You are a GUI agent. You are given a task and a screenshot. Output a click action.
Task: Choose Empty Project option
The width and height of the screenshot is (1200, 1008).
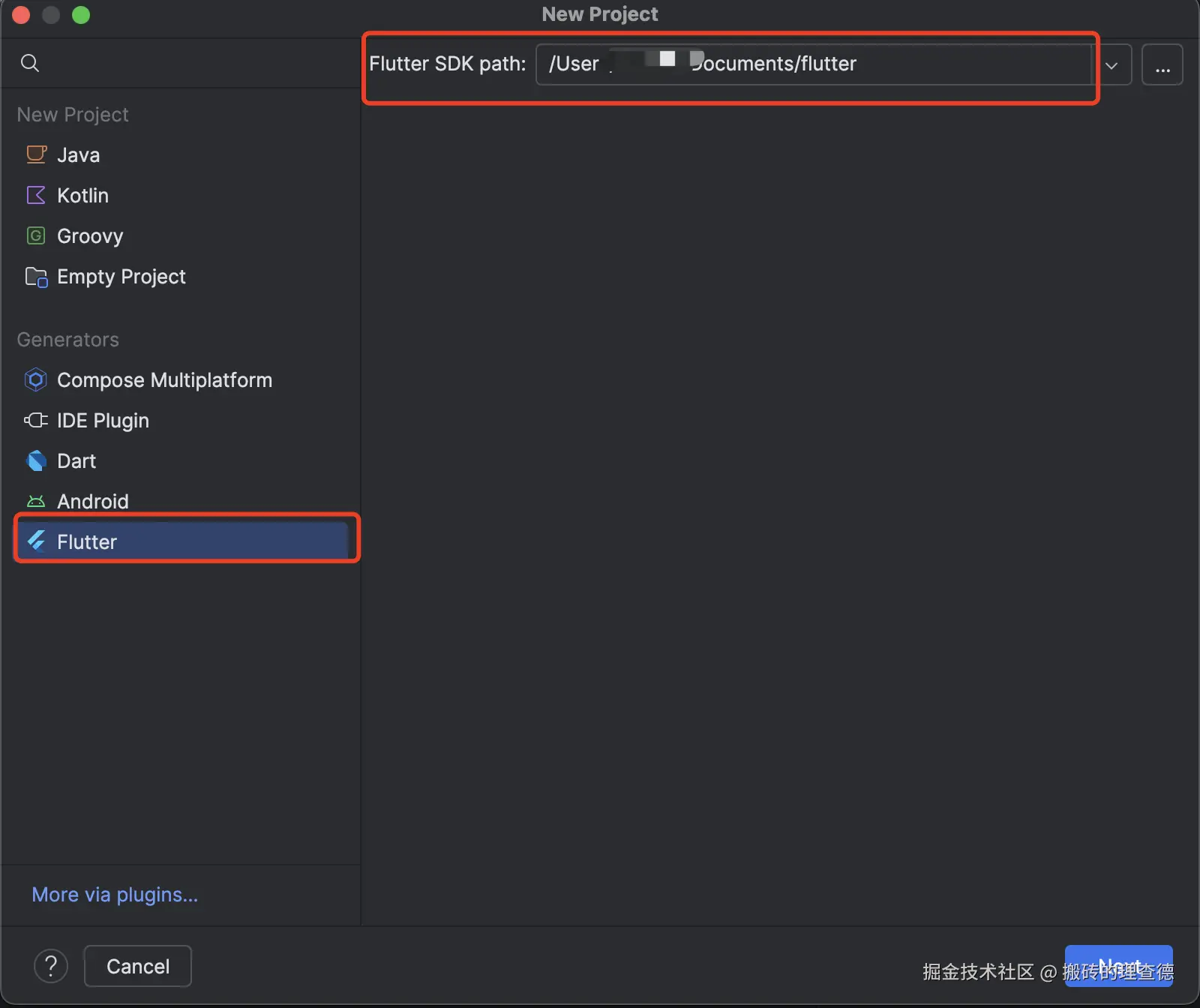click(180, 276)
